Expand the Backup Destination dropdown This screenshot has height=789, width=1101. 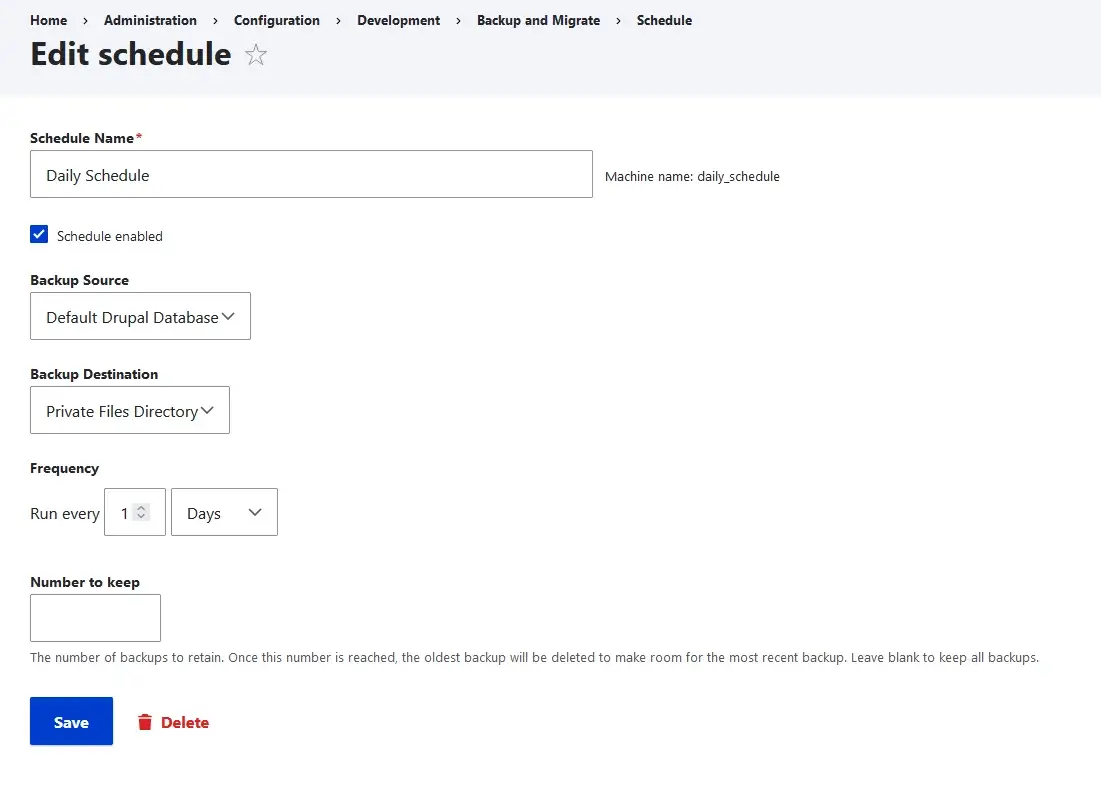130,411
